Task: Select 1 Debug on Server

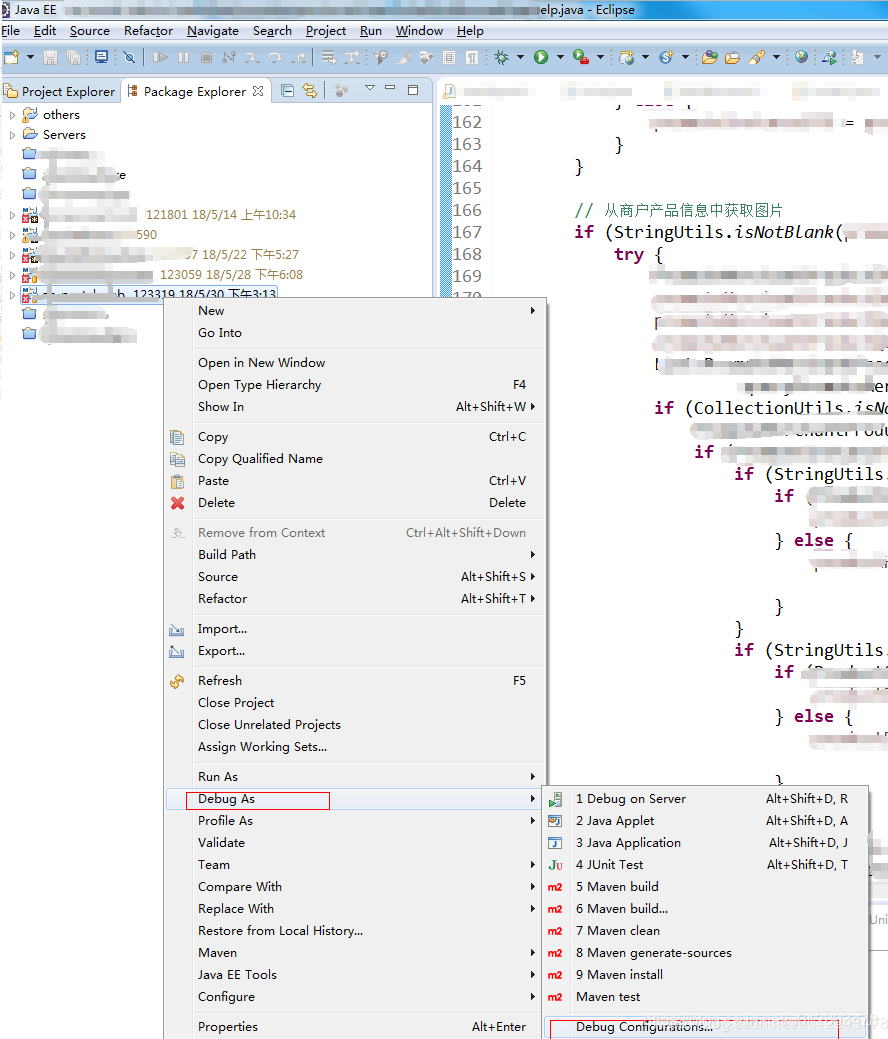Action: (706, 799)
